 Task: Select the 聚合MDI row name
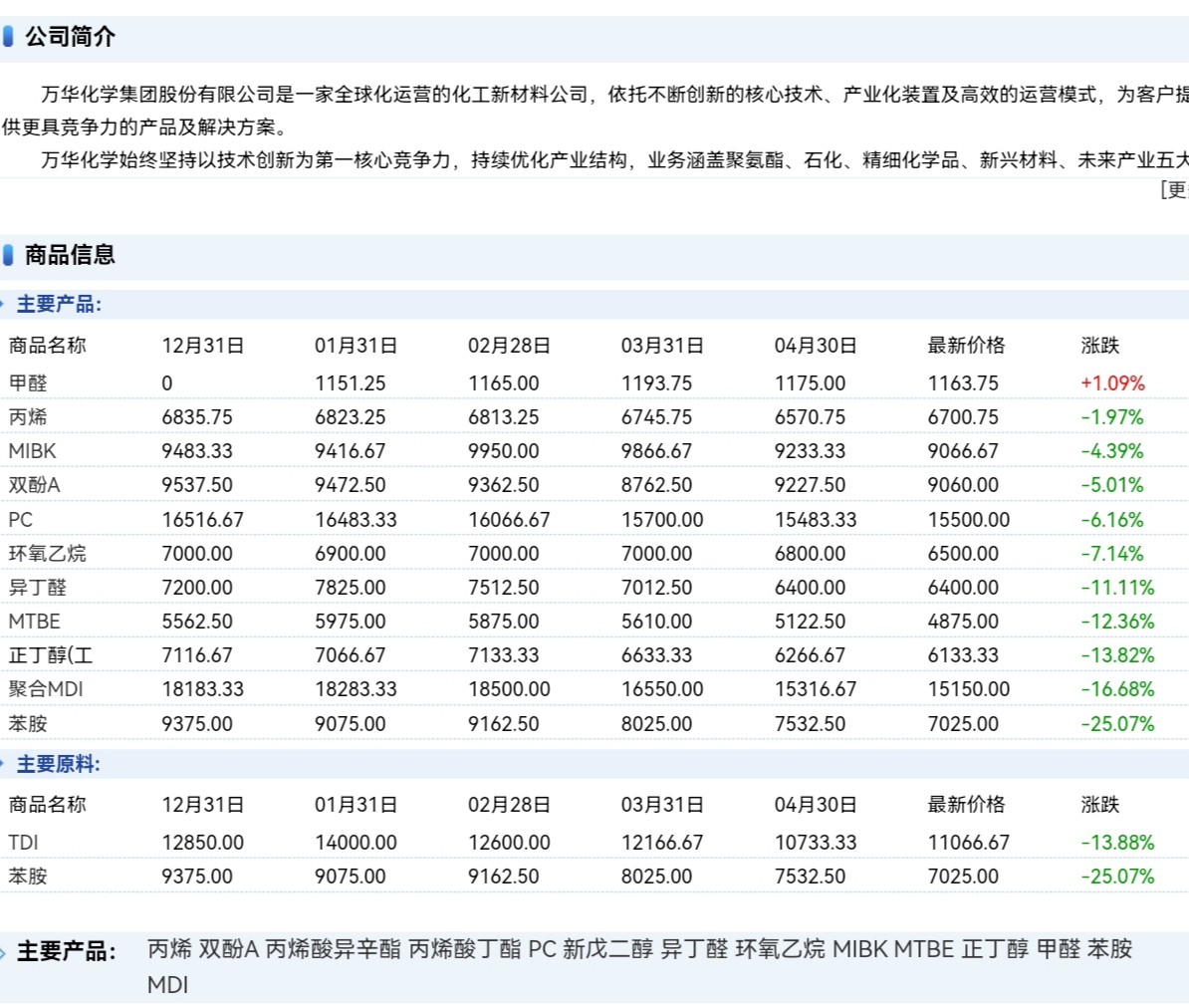[46, 689]
